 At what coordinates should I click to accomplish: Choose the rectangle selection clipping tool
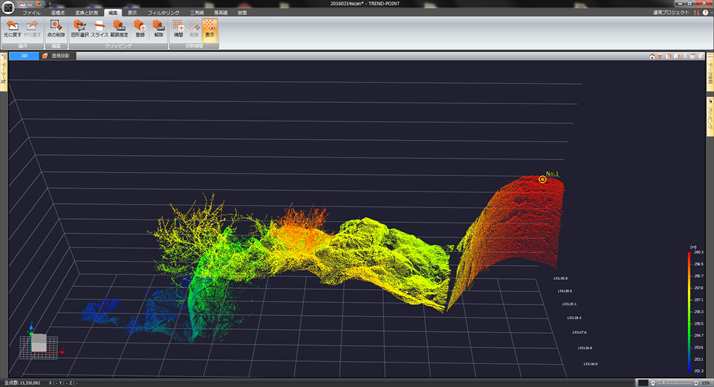pos(80,29)
